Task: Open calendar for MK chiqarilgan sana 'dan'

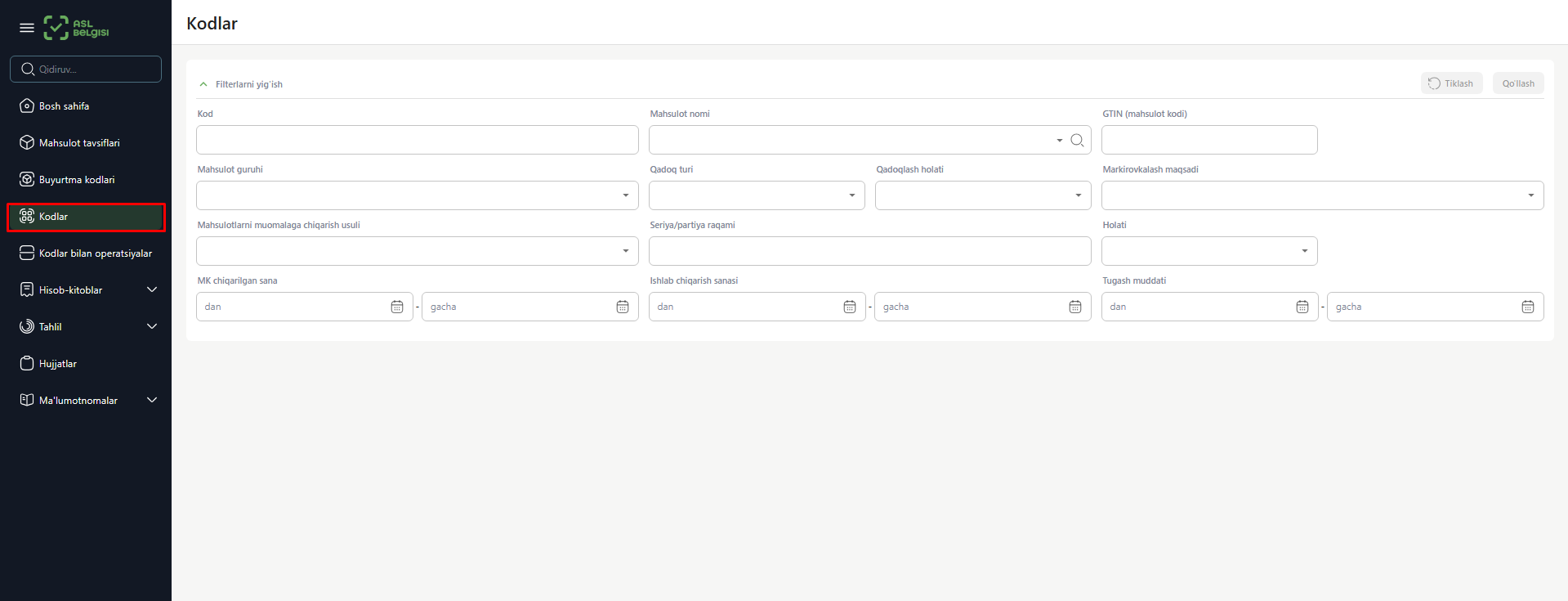Action: pyautogui.click(x=397, y=307)
